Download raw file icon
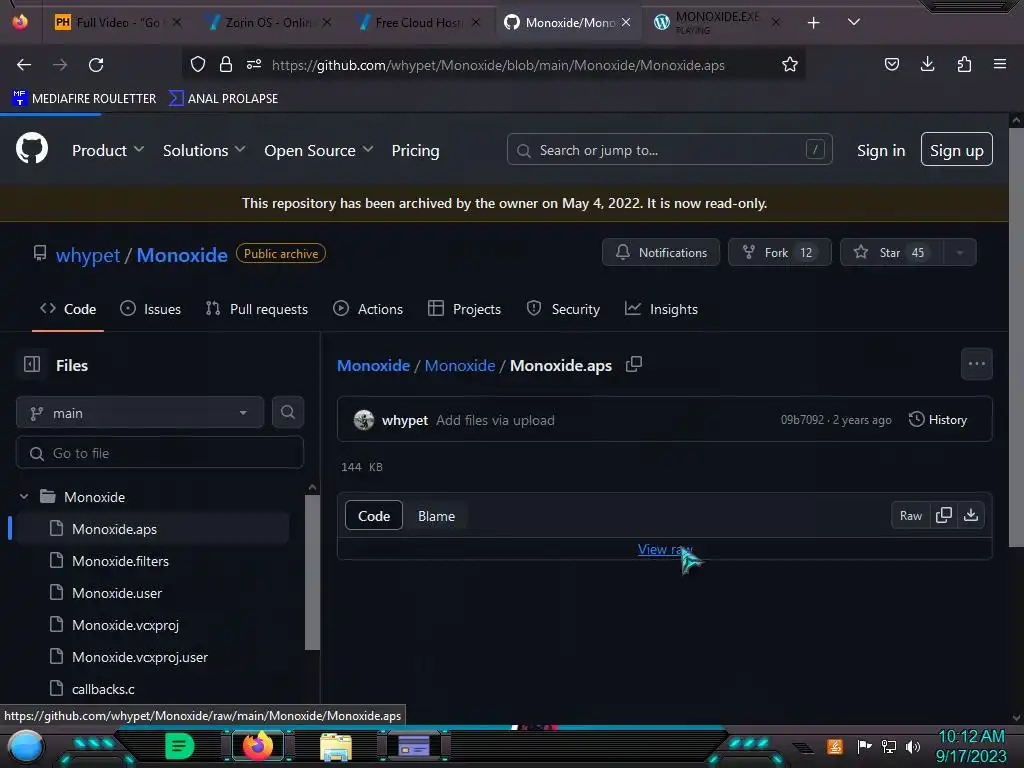Image resolution: width=1024 pixels, height=768 pixels. 971,515
